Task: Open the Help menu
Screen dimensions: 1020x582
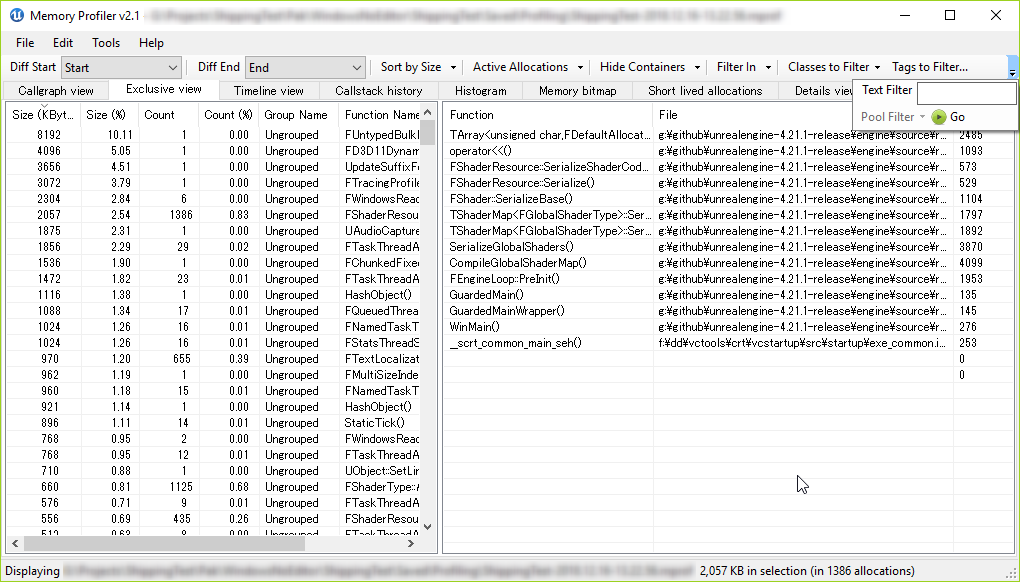Action: pos(151,42)
